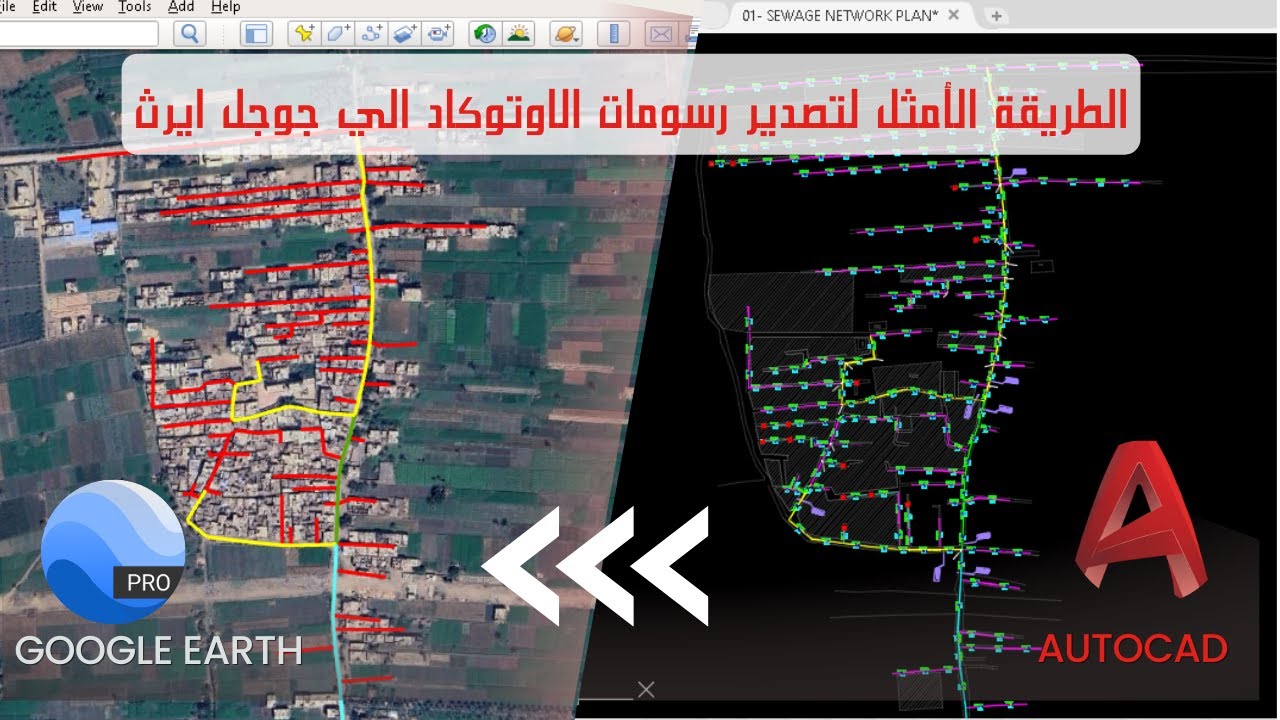Open the Tools menu in Google Earth

135,7
